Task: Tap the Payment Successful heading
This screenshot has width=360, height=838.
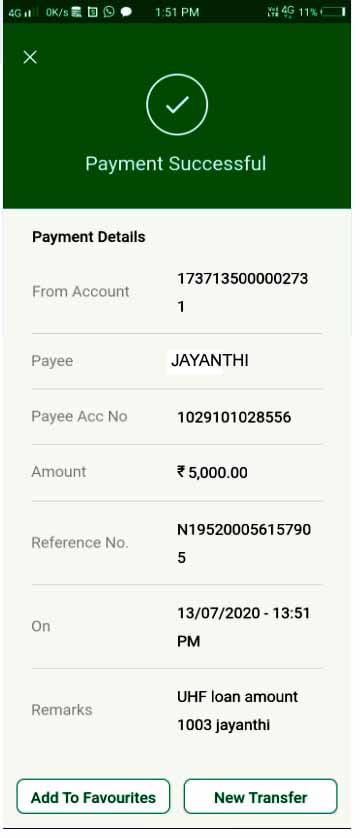Action: 176,163
